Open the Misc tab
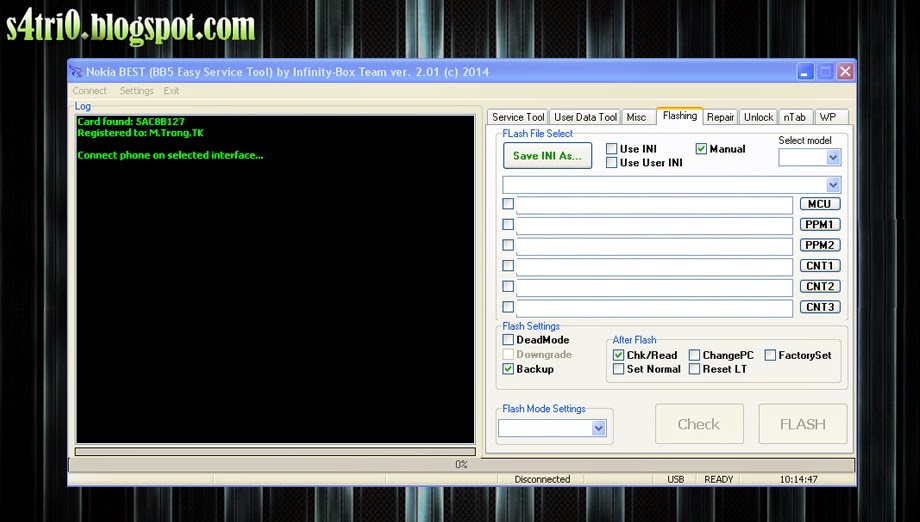This screenshot has width=920, height=522. (x=636, y=117)
